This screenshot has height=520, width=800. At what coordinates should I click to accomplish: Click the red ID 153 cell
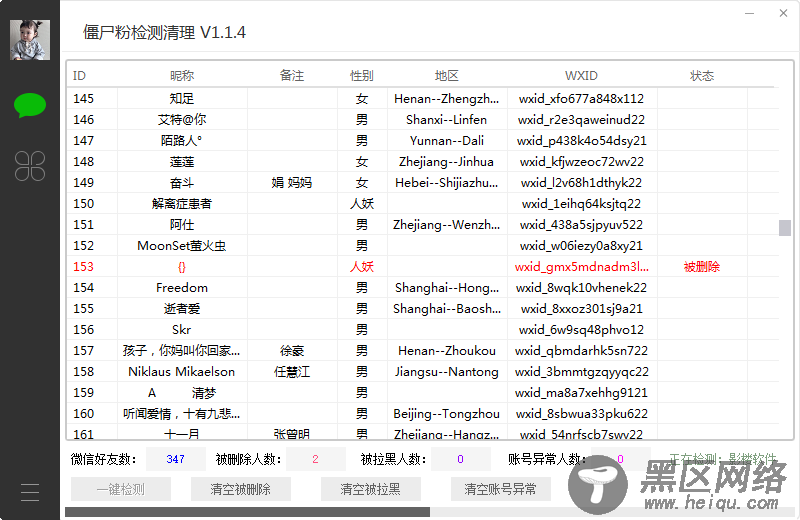coord(83,266)
